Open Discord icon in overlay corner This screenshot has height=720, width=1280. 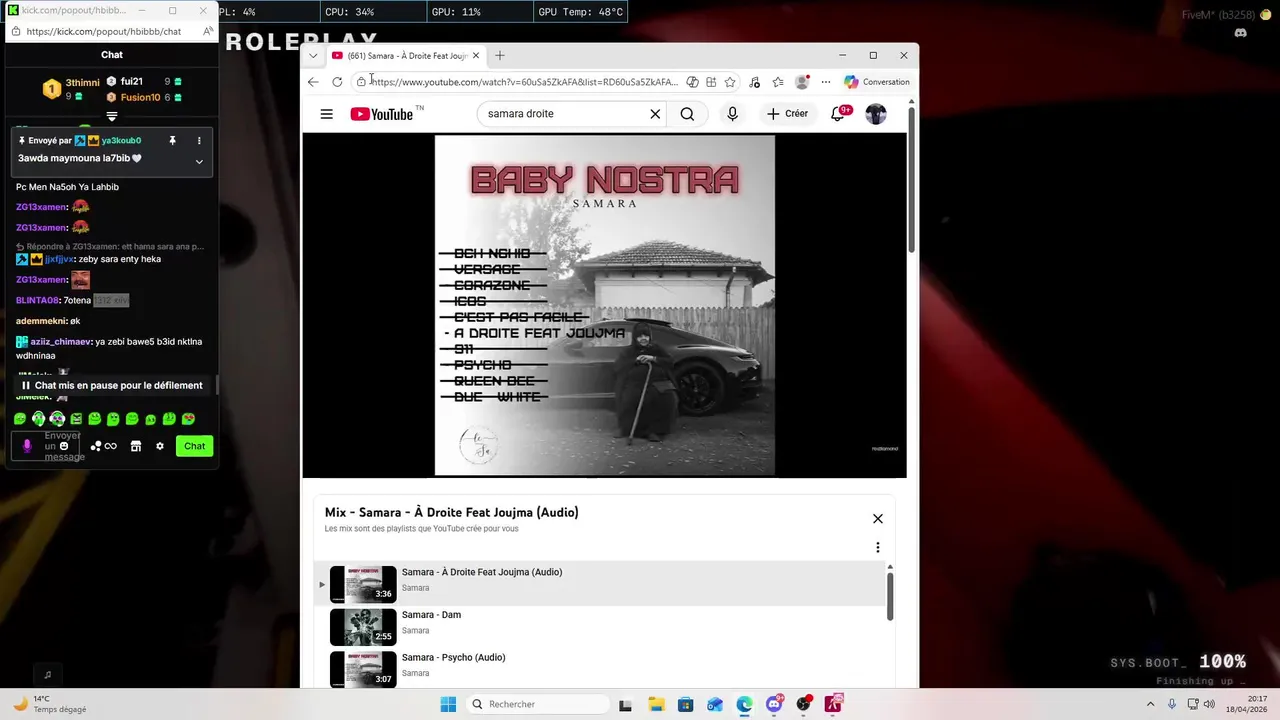click(x=1241, y=33)
